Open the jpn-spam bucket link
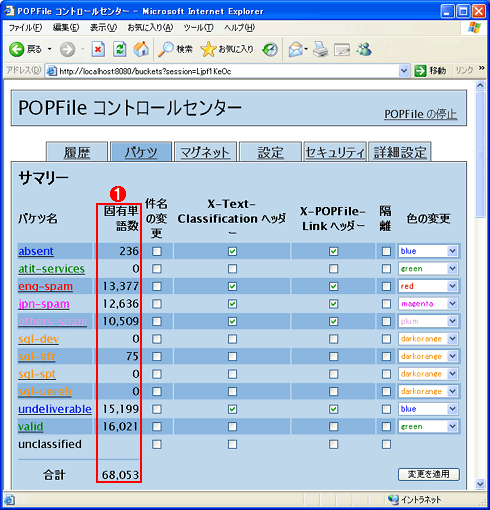This screenshot has width=490, height=510. click(44, 304)
